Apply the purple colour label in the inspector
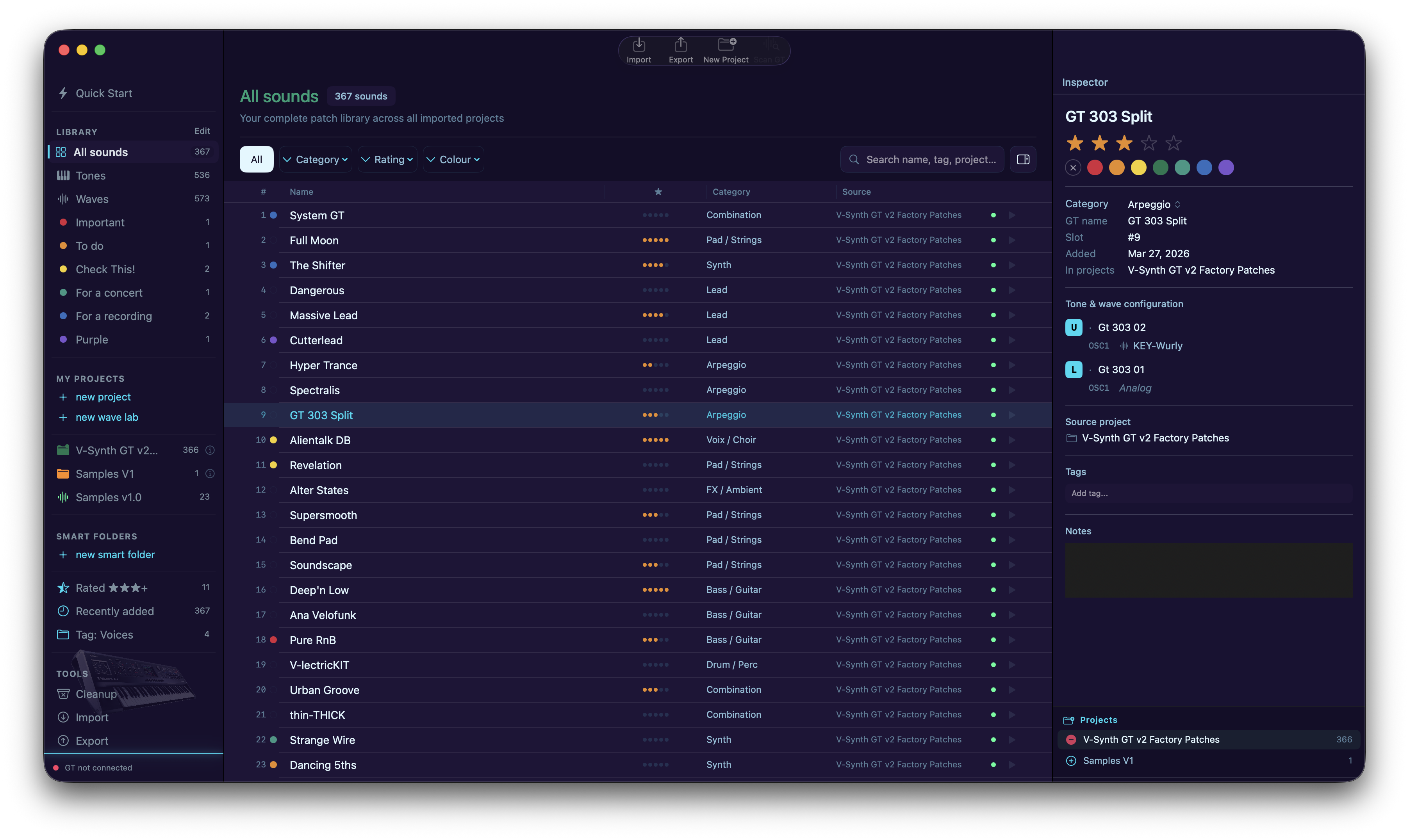The height and width of the screenshot is (840, 1409). pos(1226,167)
